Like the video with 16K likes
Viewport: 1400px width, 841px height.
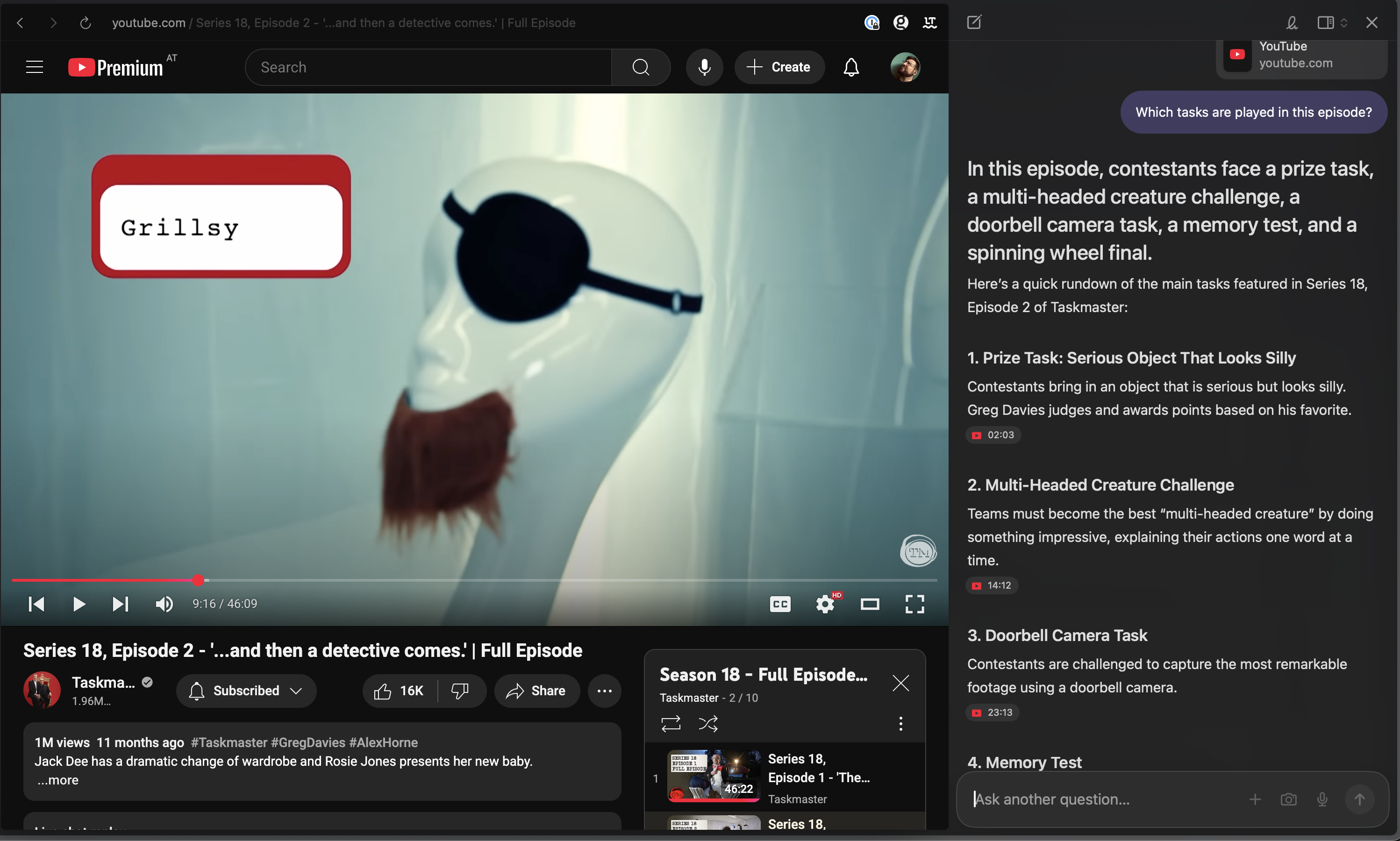pos(400,691)
